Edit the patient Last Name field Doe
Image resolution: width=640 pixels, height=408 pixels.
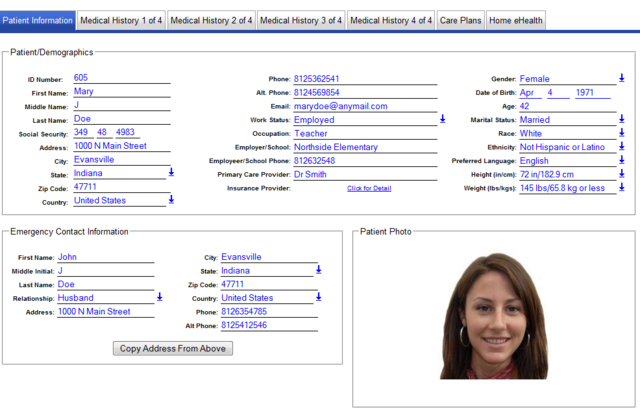tap(122, 119)
